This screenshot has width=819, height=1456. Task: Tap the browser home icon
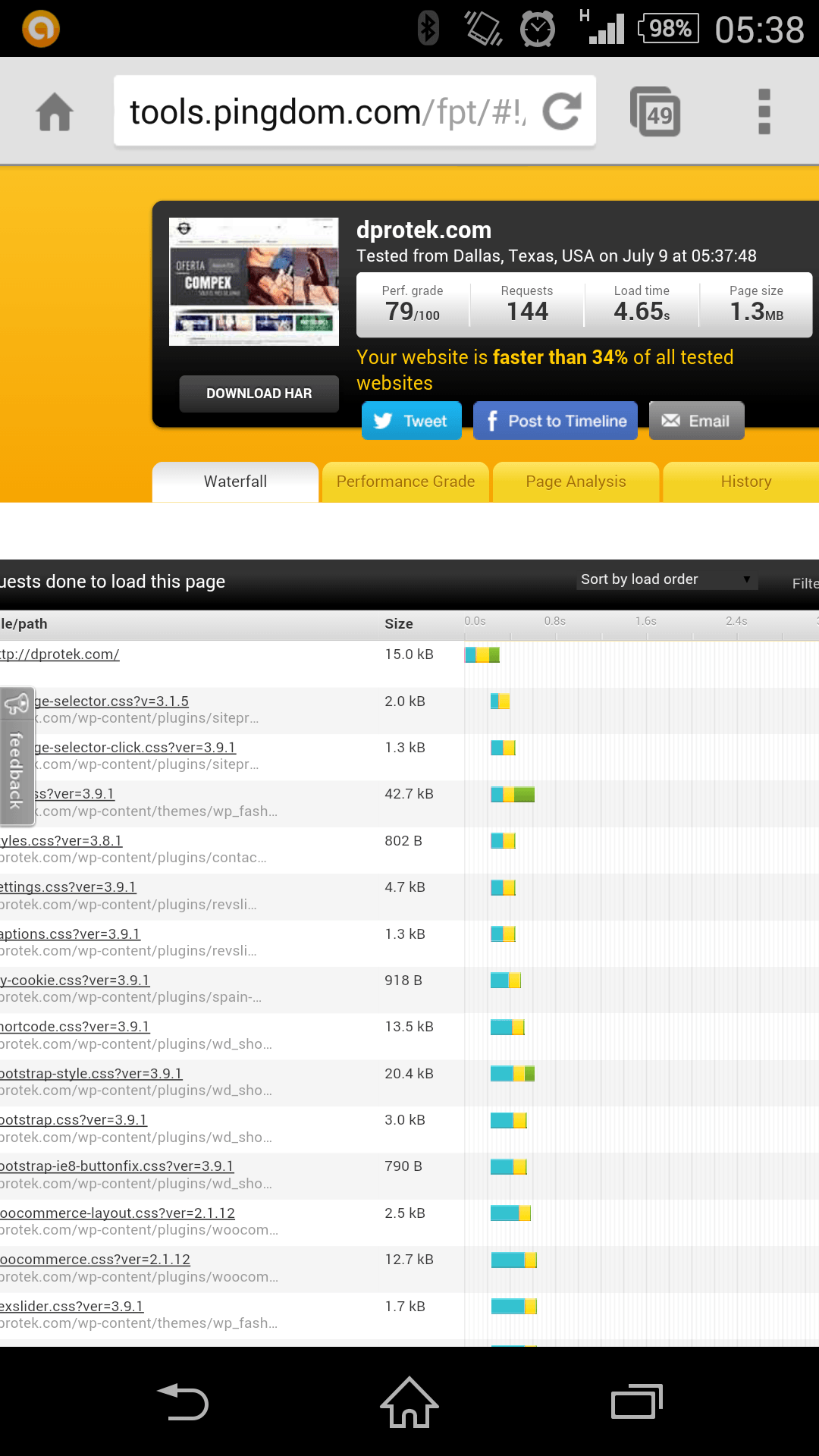(x=55, y=111)
